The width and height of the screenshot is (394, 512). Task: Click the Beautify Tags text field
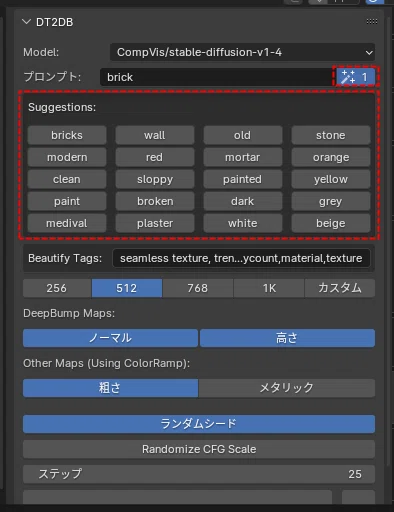click(x=241, y=258)
